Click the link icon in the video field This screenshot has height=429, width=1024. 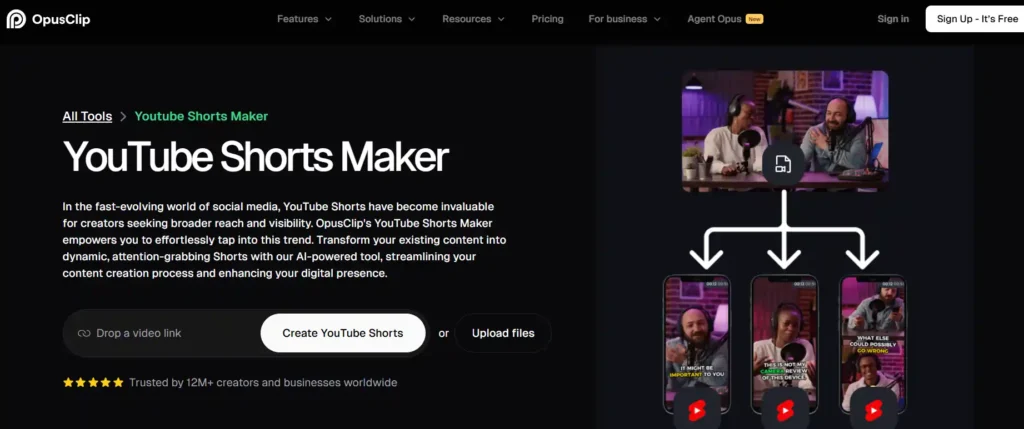click(x=84, y=334)
